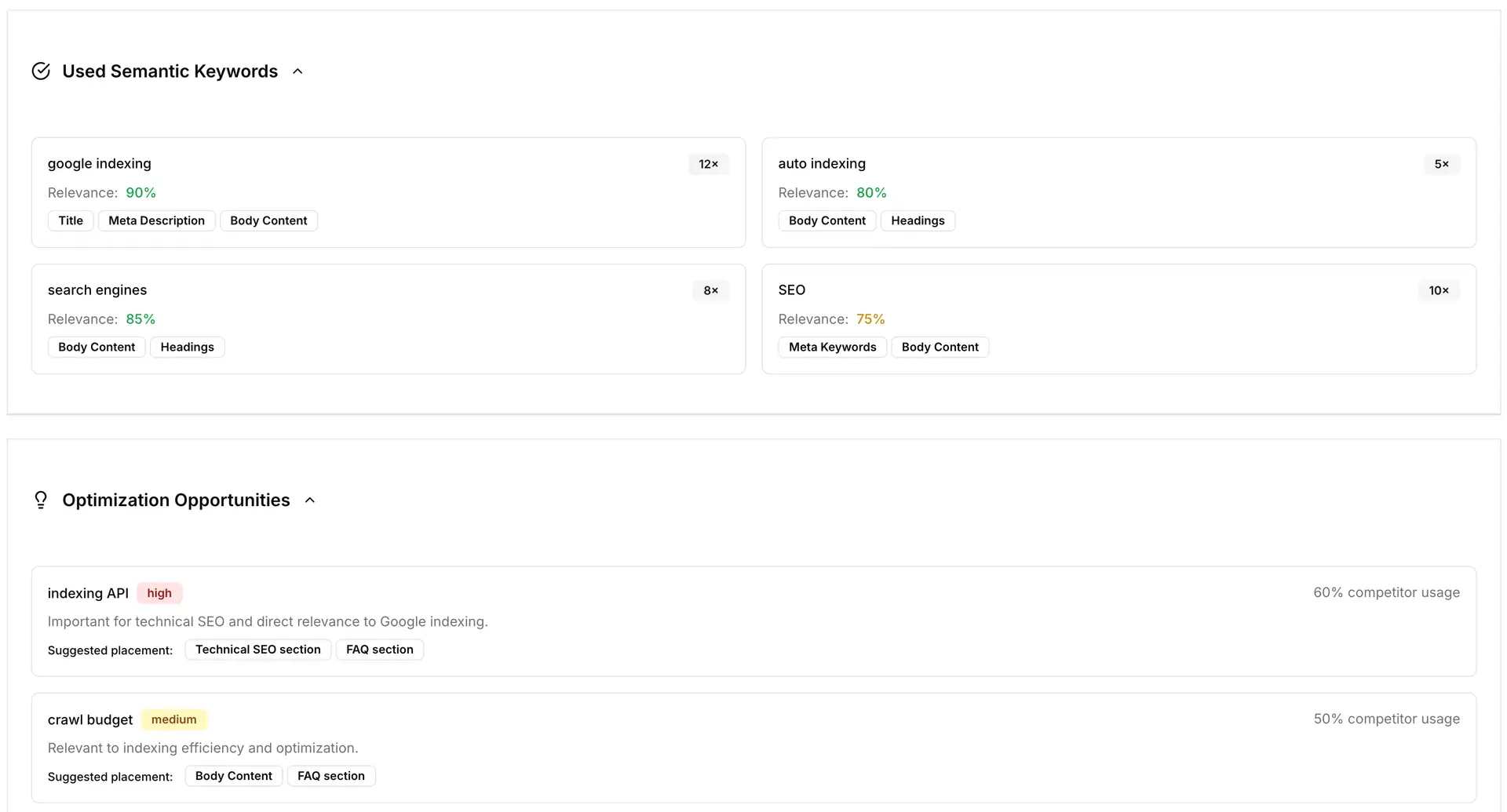
Task: Click the 60% competitor usage text
Action: [1386, 592]
